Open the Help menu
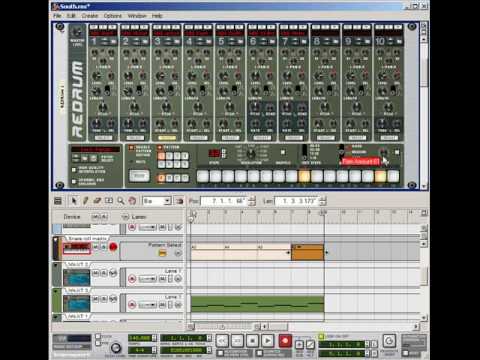 [157, 16]
